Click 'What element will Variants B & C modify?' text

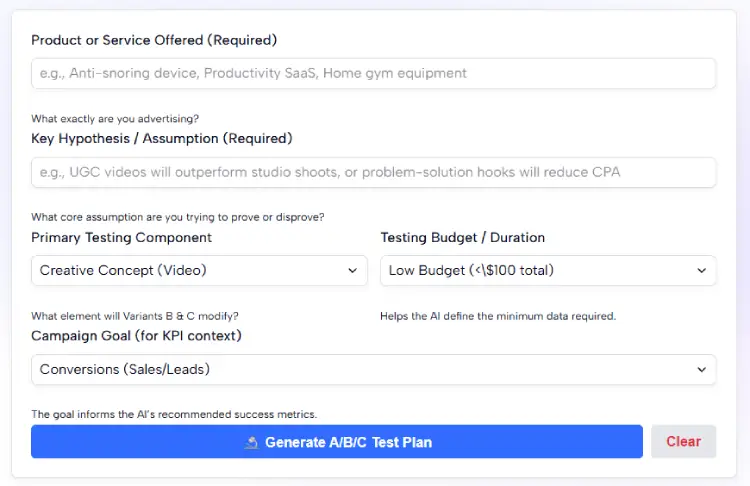(x=135, y=316)
